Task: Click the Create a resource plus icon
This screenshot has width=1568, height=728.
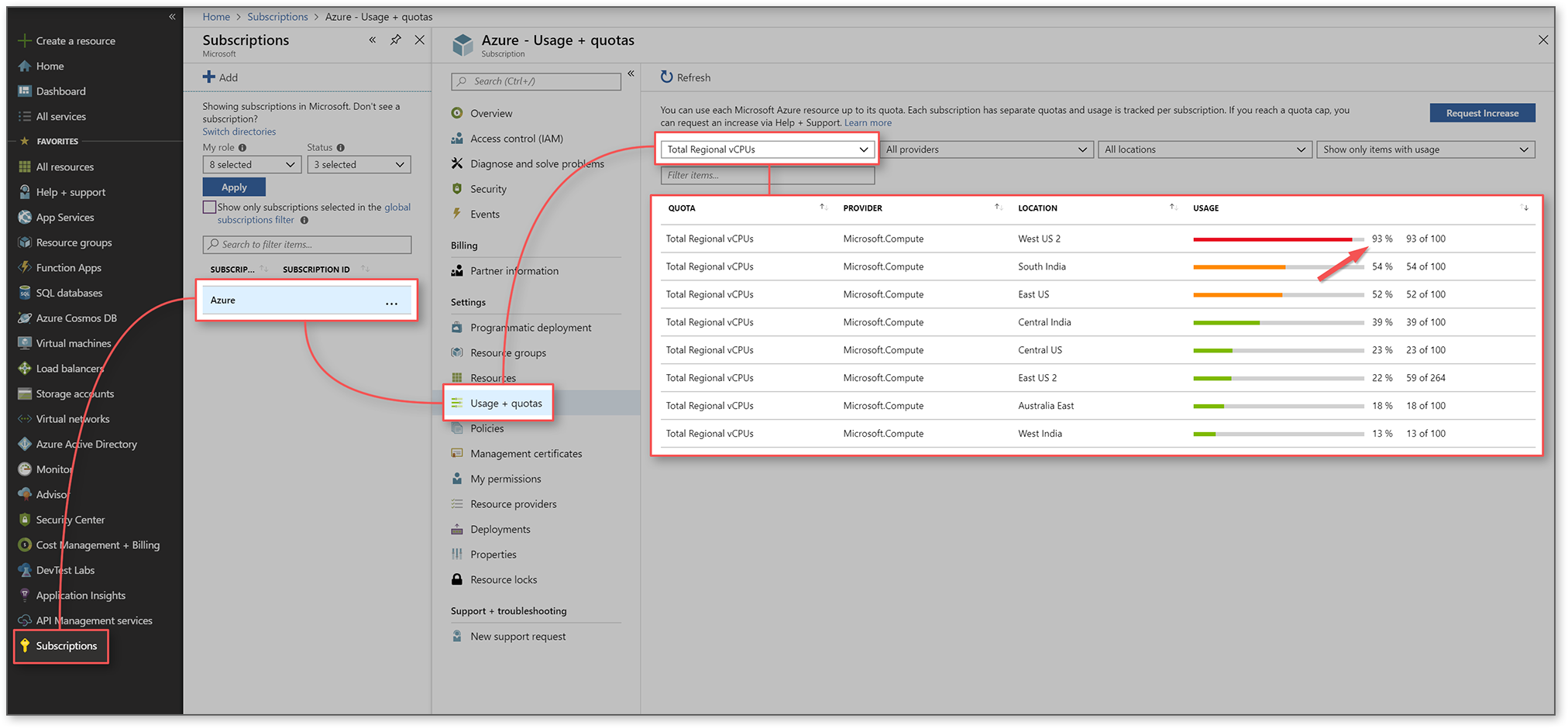Action: tap(25, 40)
